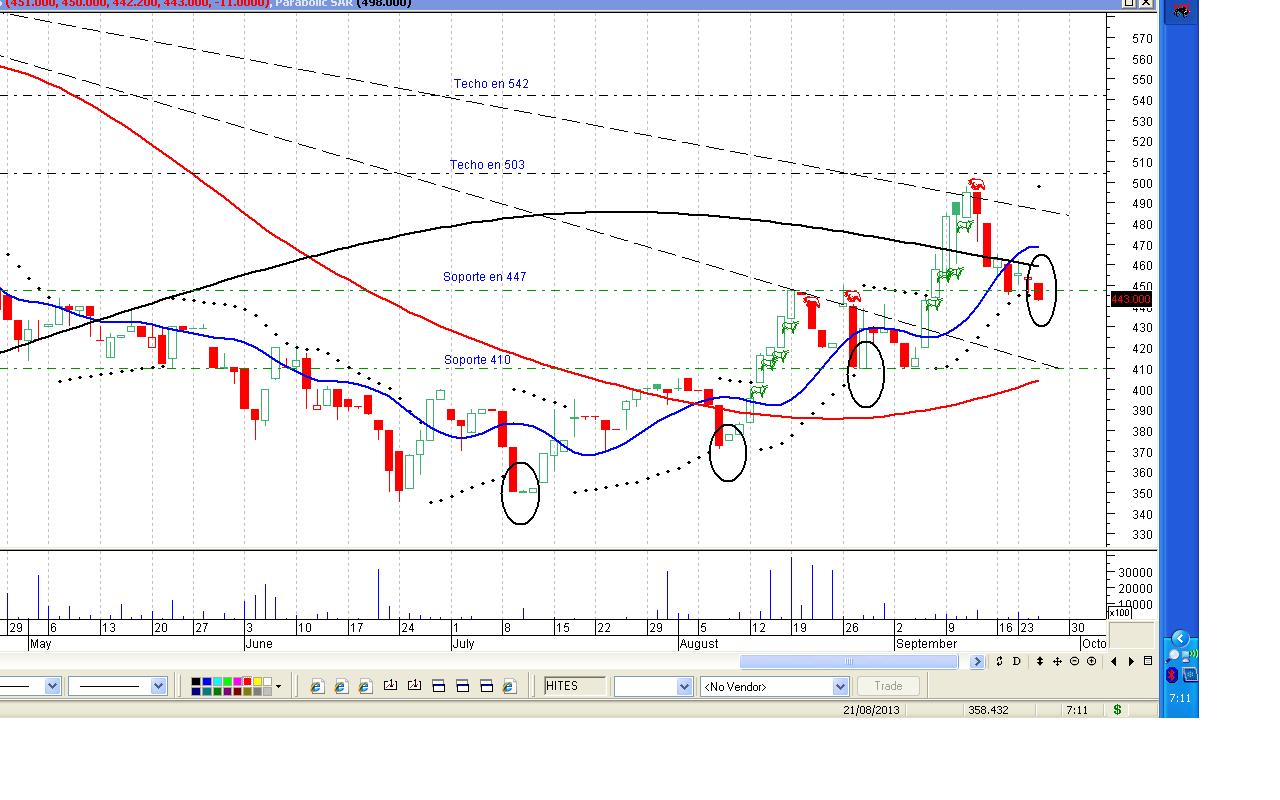Click the HITES symbol field
The image size is (1280, 800).
pyautogui.click(x=575, y=686)
